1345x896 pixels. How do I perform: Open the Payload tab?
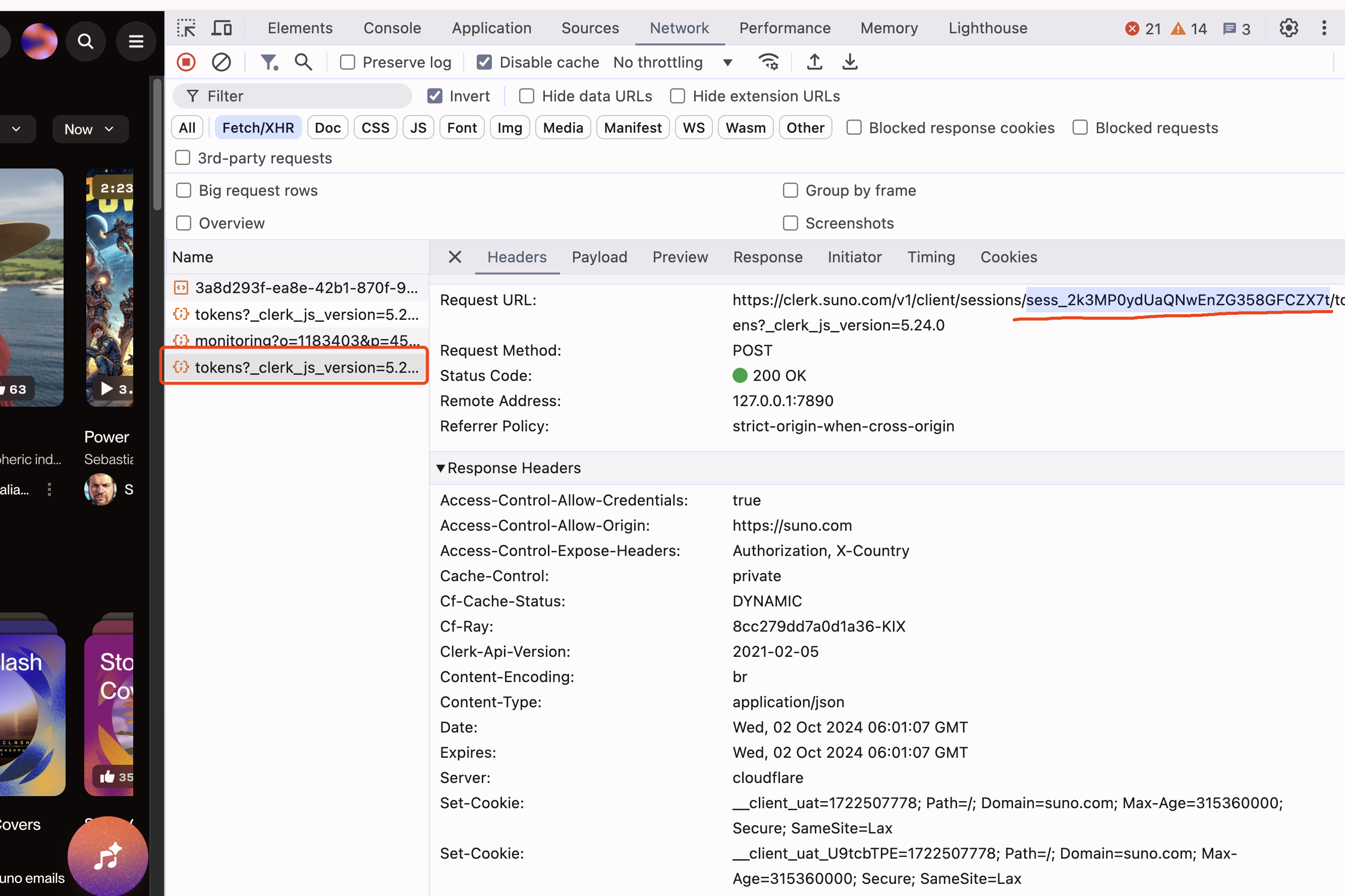[x=599, y=257]
